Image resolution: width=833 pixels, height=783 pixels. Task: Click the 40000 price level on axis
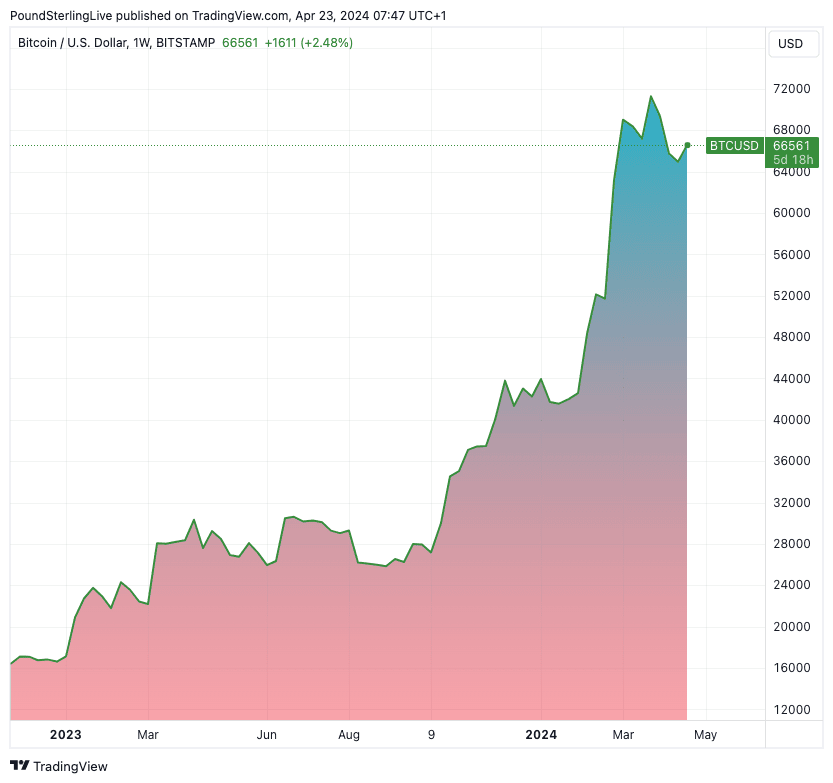click(x=791, y=420)
